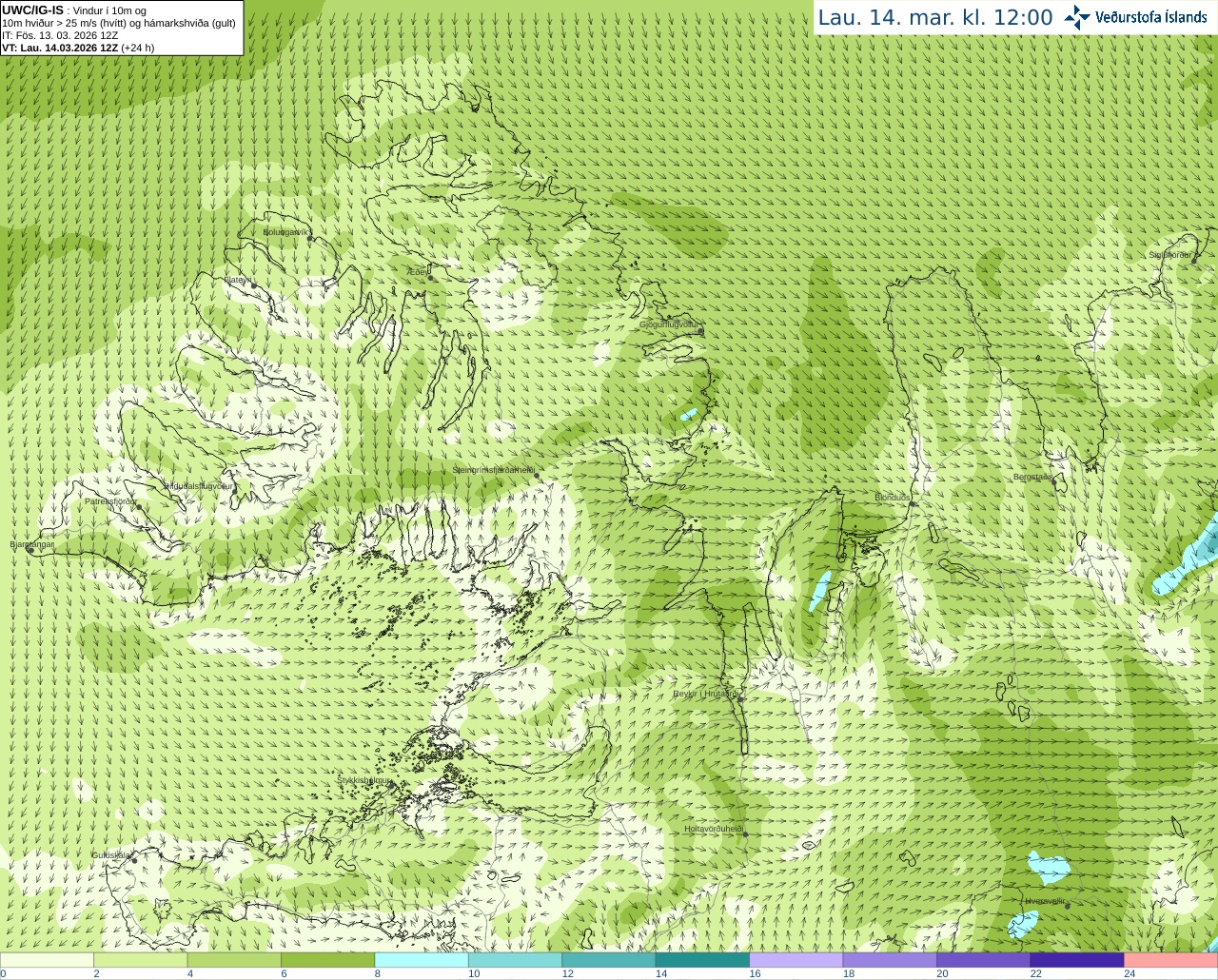
Task: Click the Bergstaðir station label
Action: tap(1031, 477)
